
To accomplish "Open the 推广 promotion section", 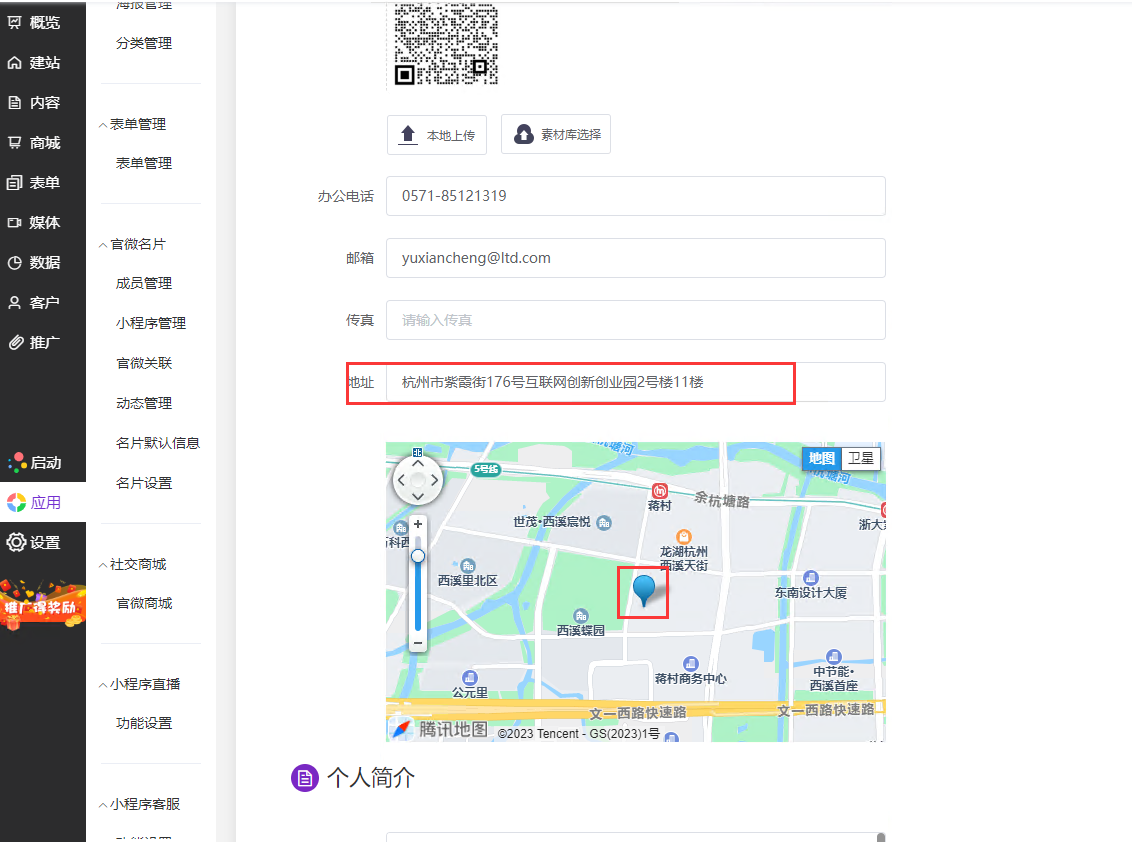I will (34, 342).
